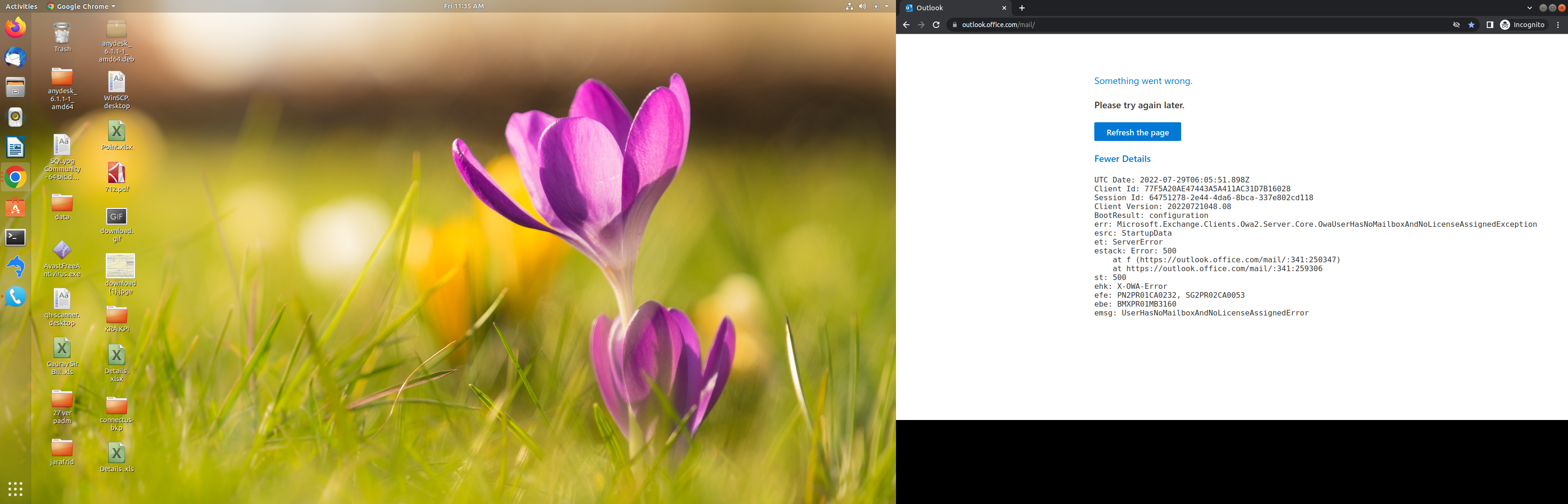This screenshot has width=1568, height=504.
Task: Click the UTC Date line in details
Action: (x=1171, y=180)
